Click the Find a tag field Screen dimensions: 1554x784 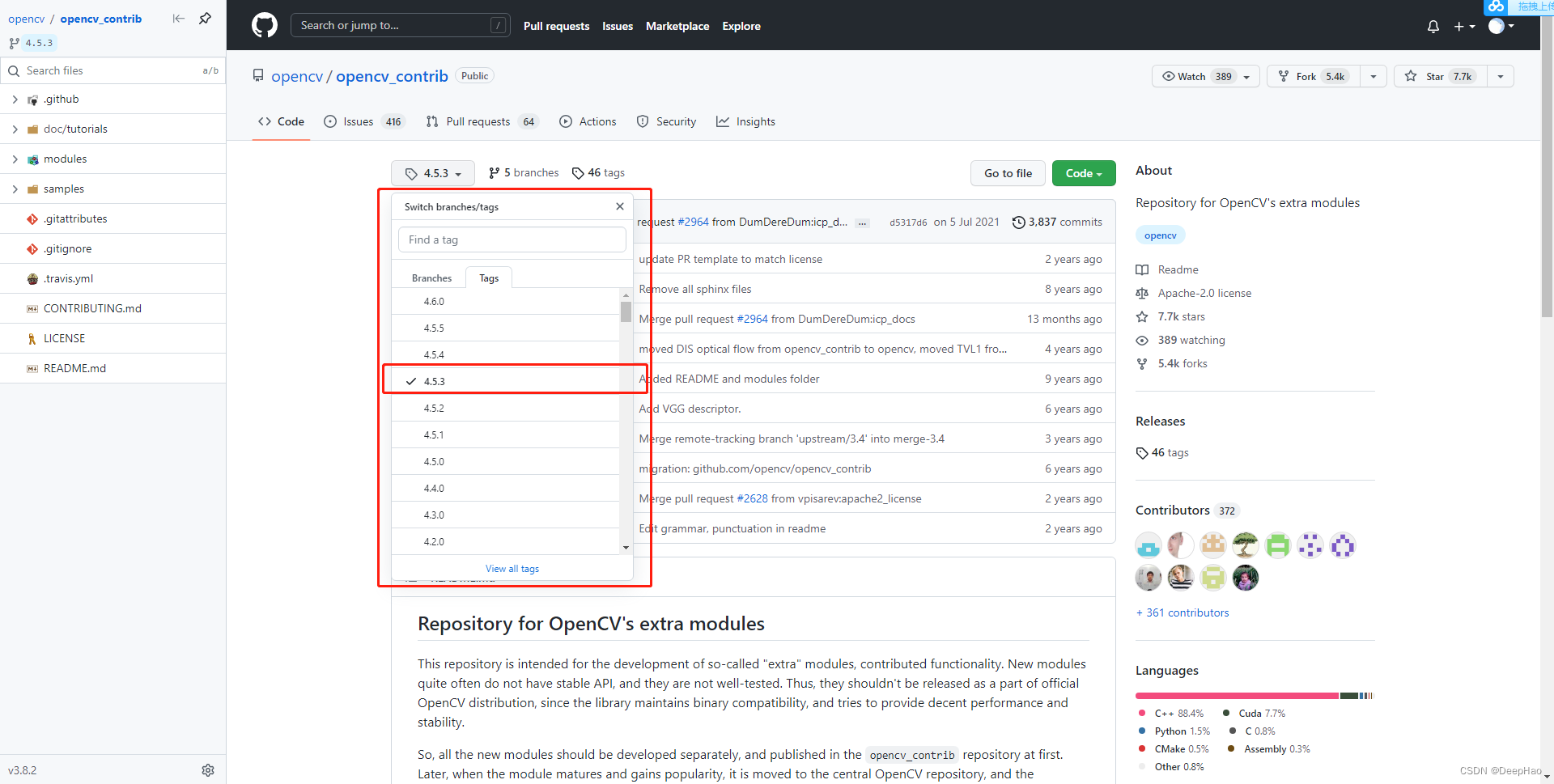(x=512, y=239)
